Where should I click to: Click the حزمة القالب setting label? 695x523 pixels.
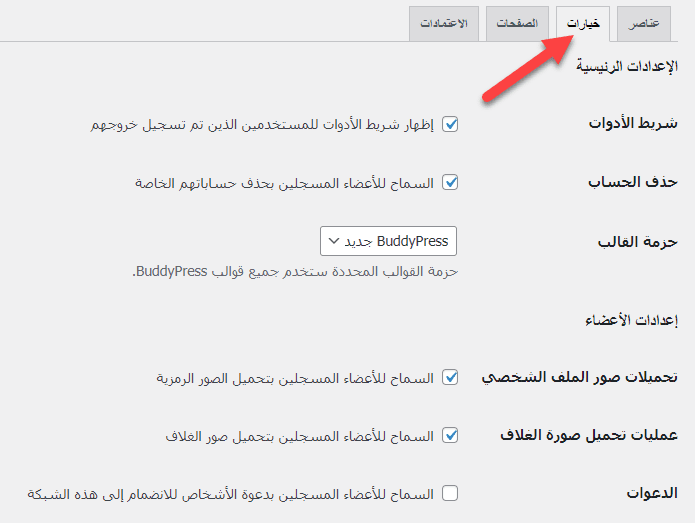pos(638,242)
